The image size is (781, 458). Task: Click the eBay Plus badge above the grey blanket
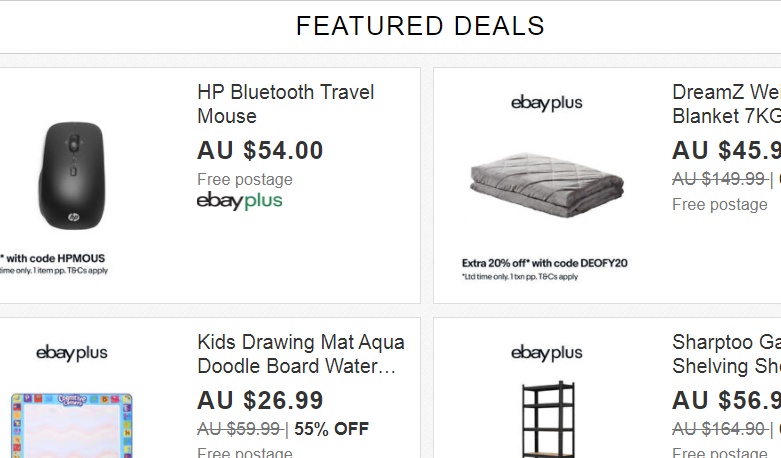546,103
